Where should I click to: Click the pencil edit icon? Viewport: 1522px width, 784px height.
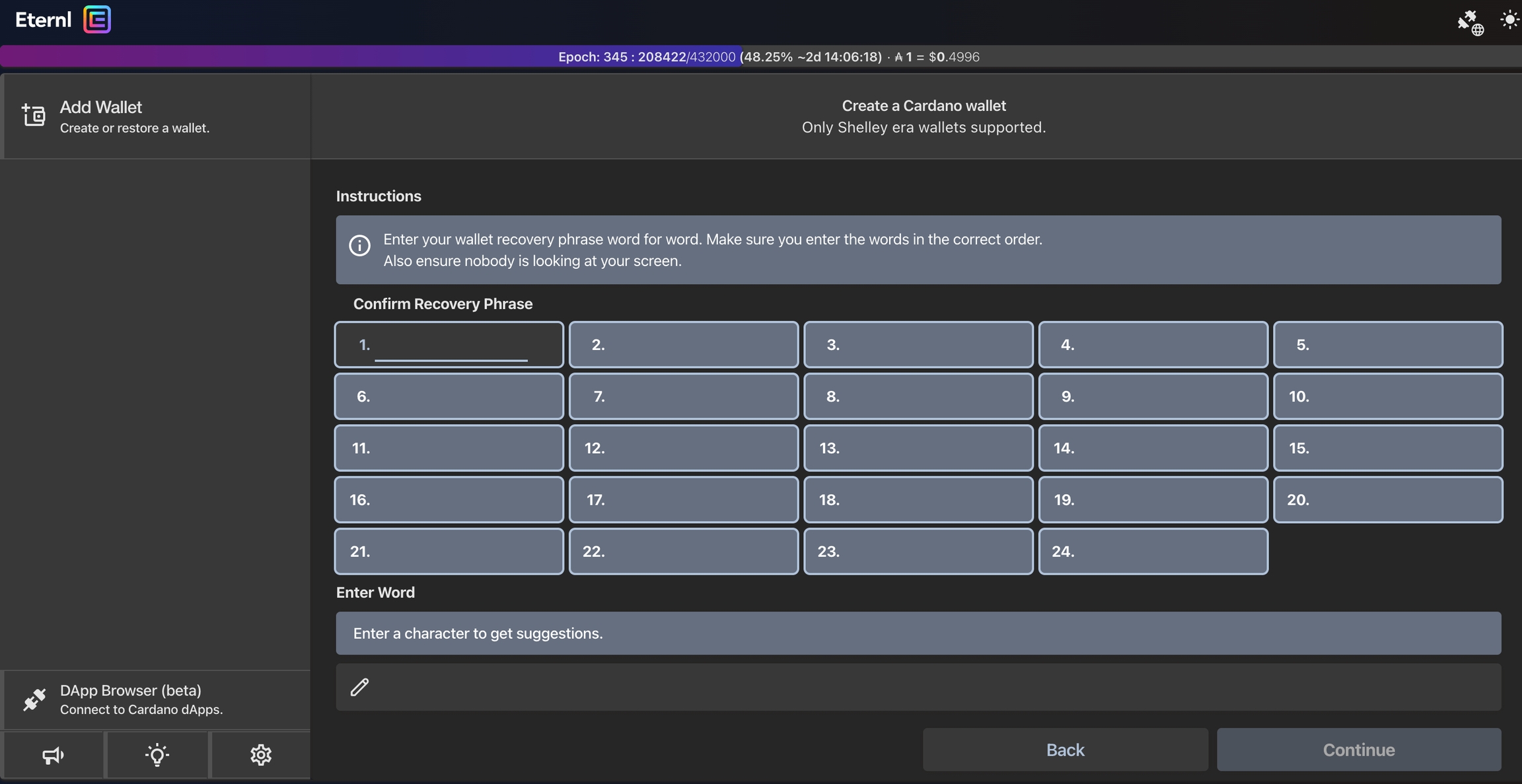359,688
